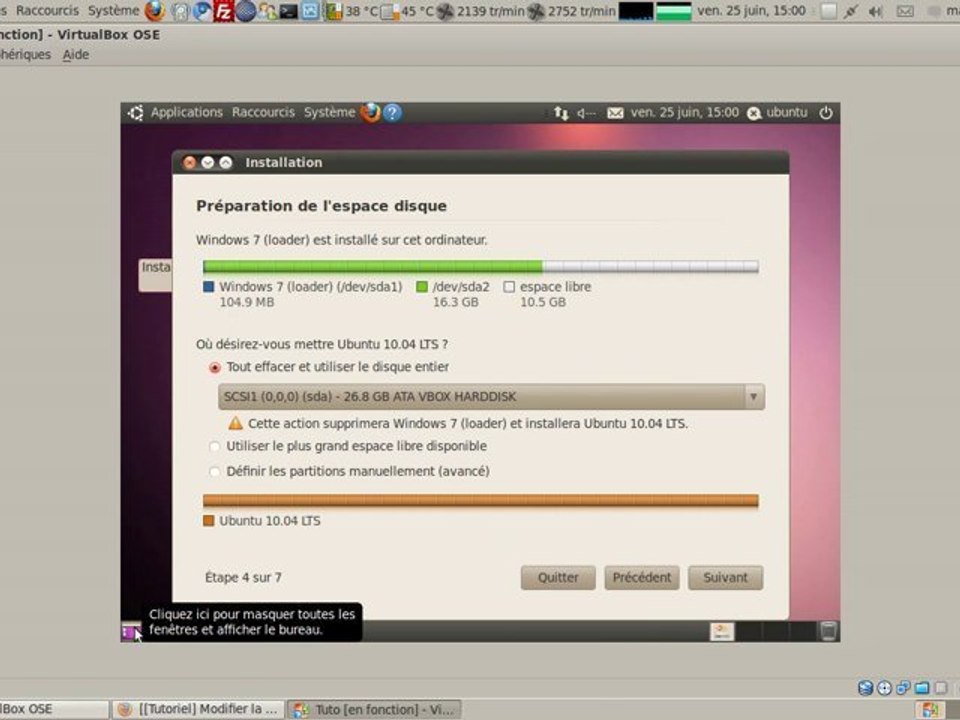Viewport: 960px width, 720px height.
Task: Click the Quitter button
Action: [558, 577]
